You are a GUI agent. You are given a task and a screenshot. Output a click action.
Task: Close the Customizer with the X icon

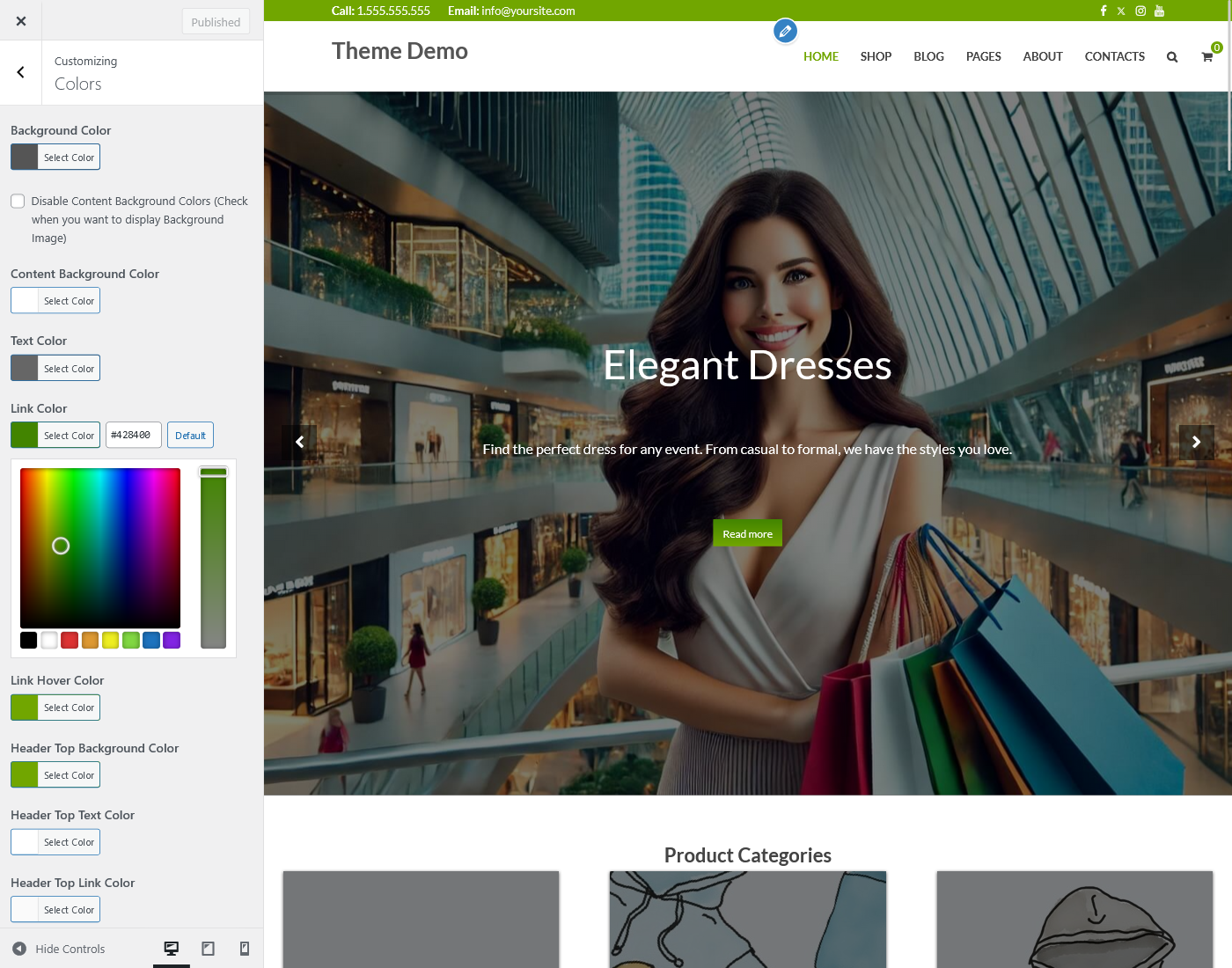(x=21, y=21)
